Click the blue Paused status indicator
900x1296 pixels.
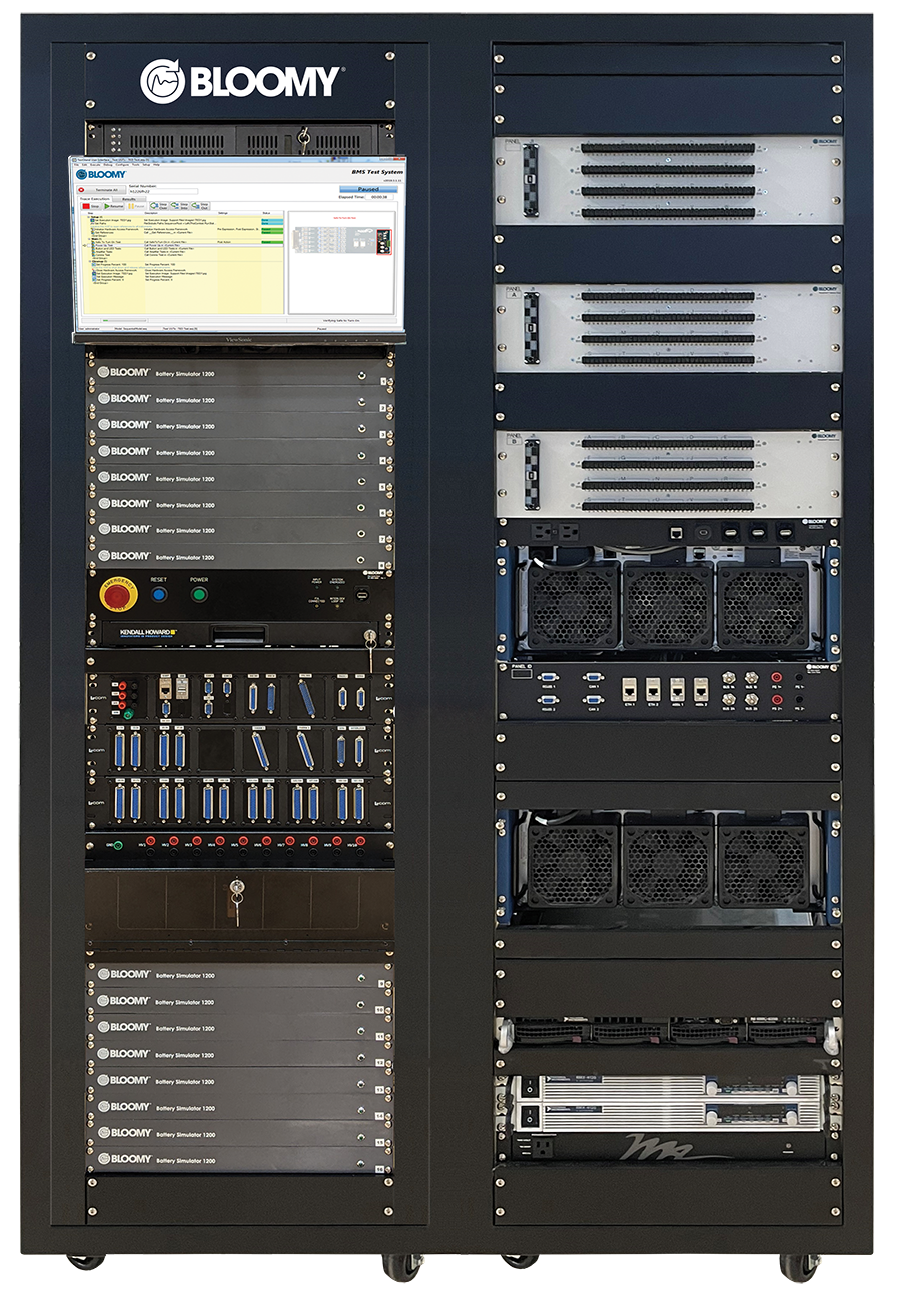[x=368, y=189]
